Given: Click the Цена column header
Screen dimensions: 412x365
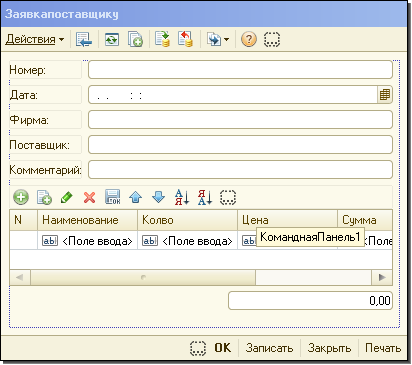Looking at the screenshot, I should point(287,220).
